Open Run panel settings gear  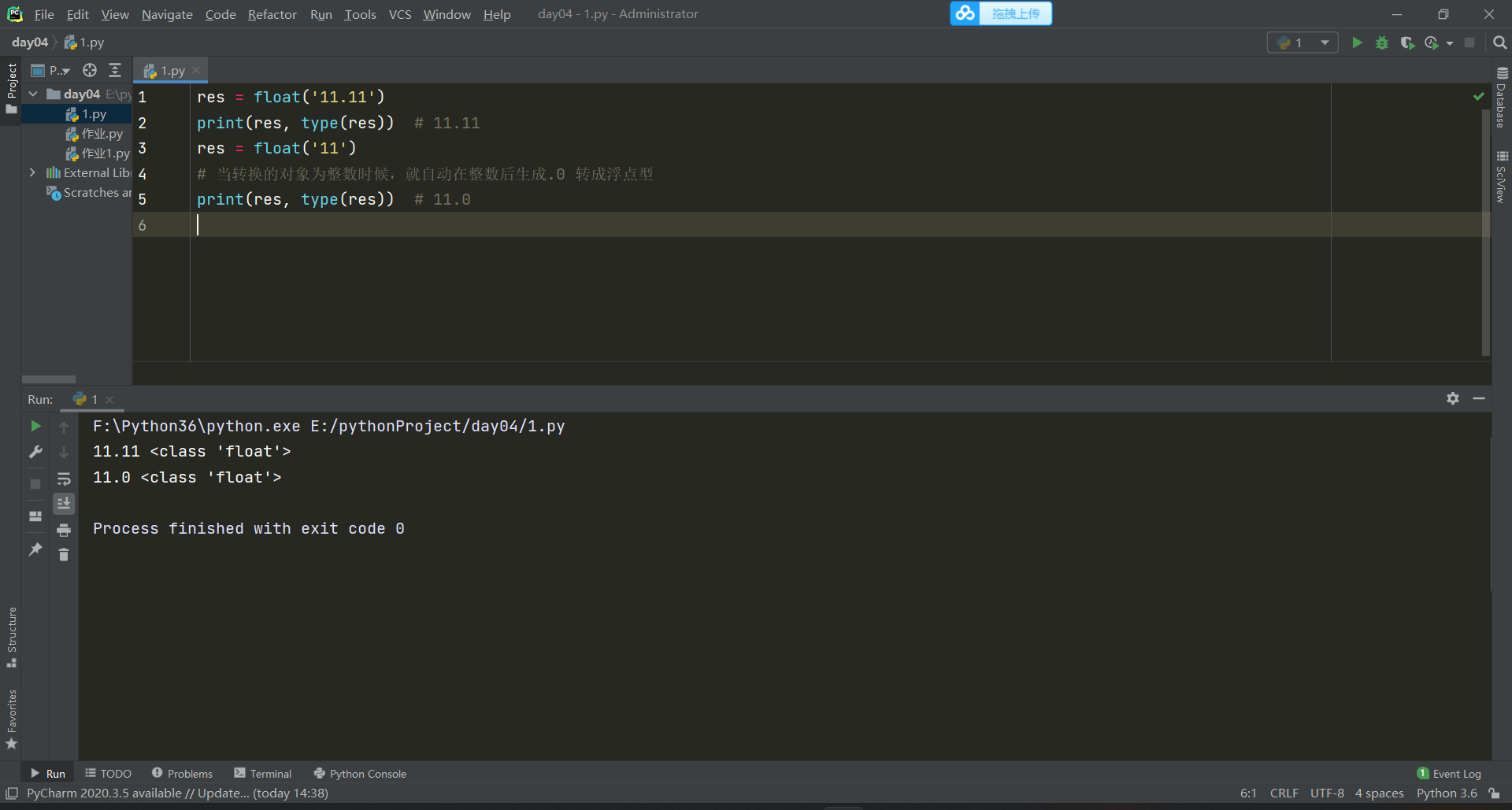[1453, 398]
